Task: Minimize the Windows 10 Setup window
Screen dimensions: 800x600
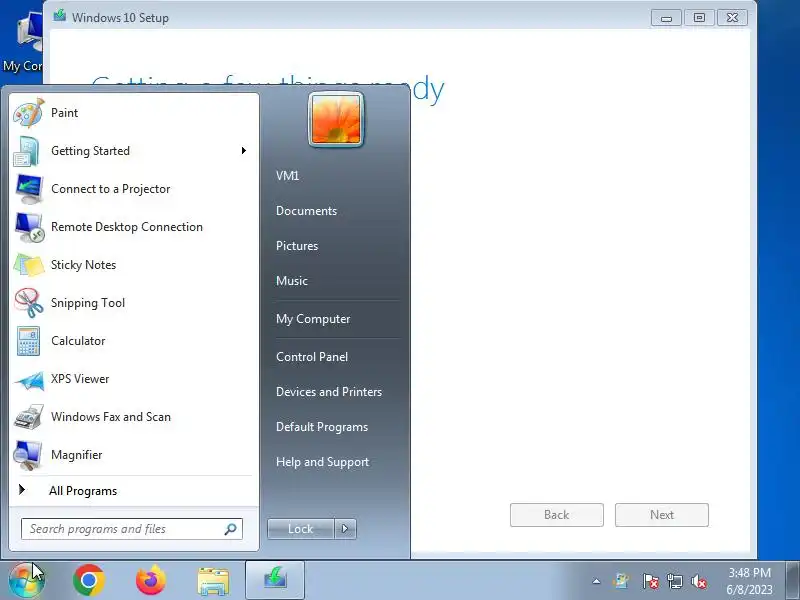Action: pos(666,18)
